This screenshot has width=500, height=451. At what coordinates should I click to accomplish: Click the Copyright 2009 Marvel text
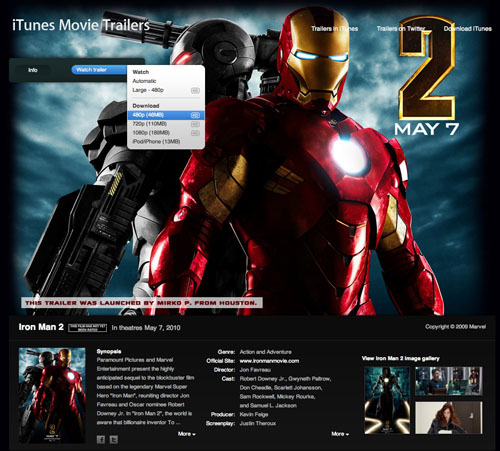pos(455,327)
